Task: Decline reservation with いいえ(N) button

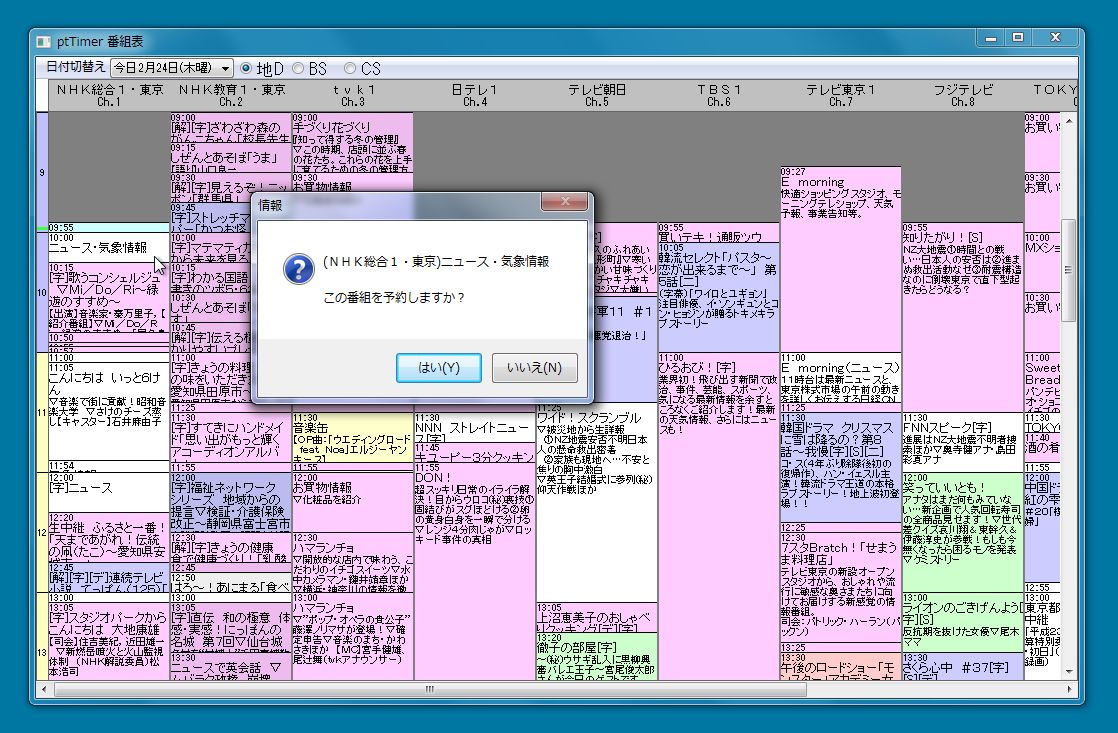Action: (534, 368)
